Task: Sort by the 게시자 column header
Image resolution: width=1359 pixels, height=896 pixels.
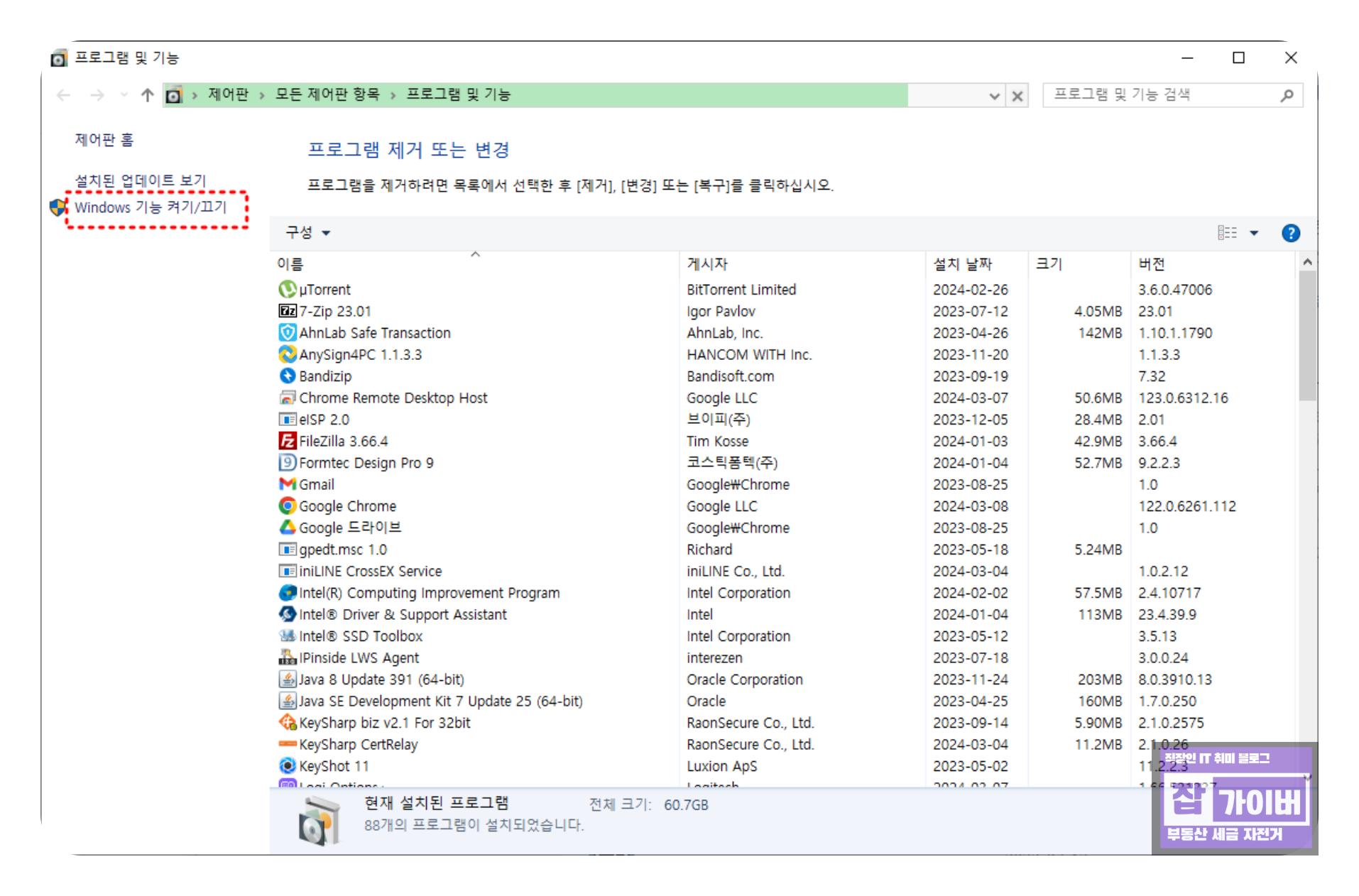Action: click(802, 263)
